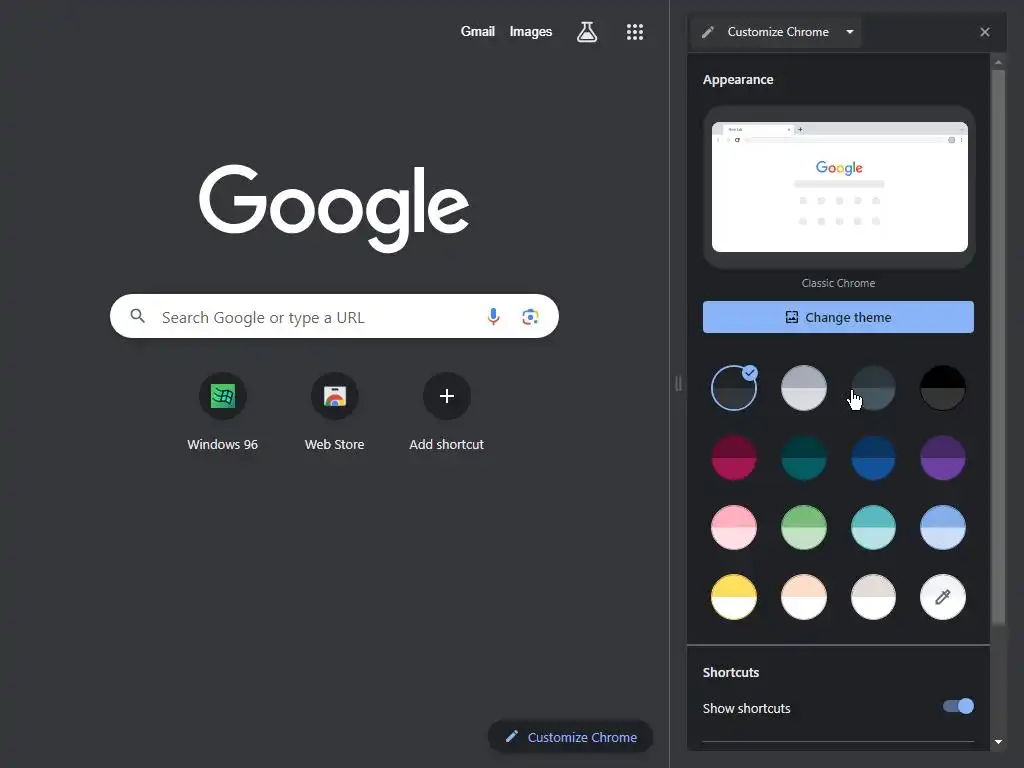Select the dark teal color swatch
Viewport: 1024px width, 768px height.
tap(804, 458)
